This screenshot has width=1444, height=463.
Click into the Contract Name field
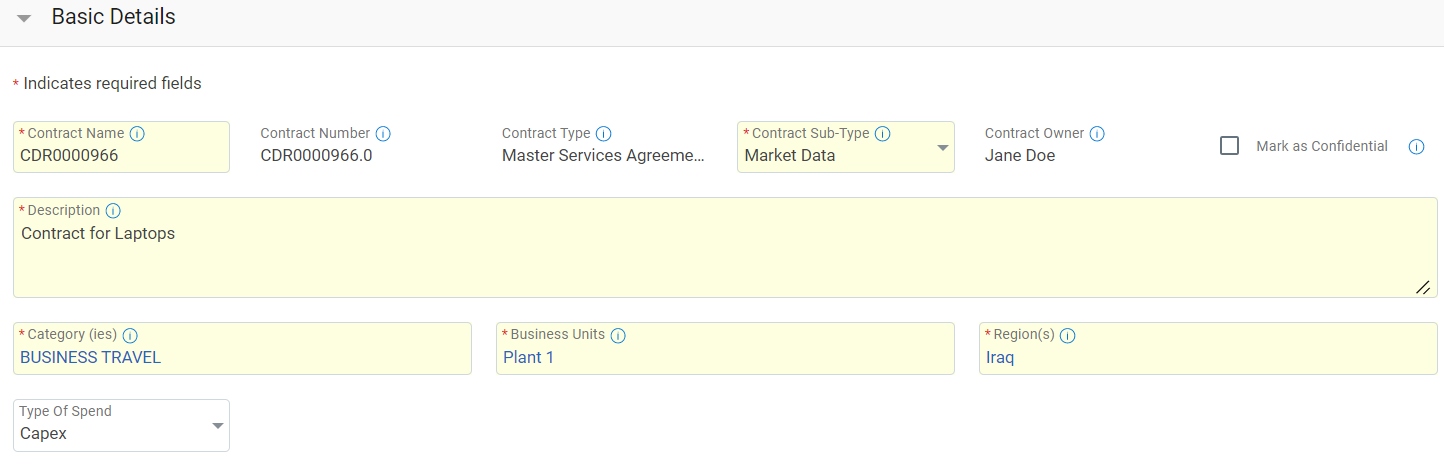tap(120, 156)
